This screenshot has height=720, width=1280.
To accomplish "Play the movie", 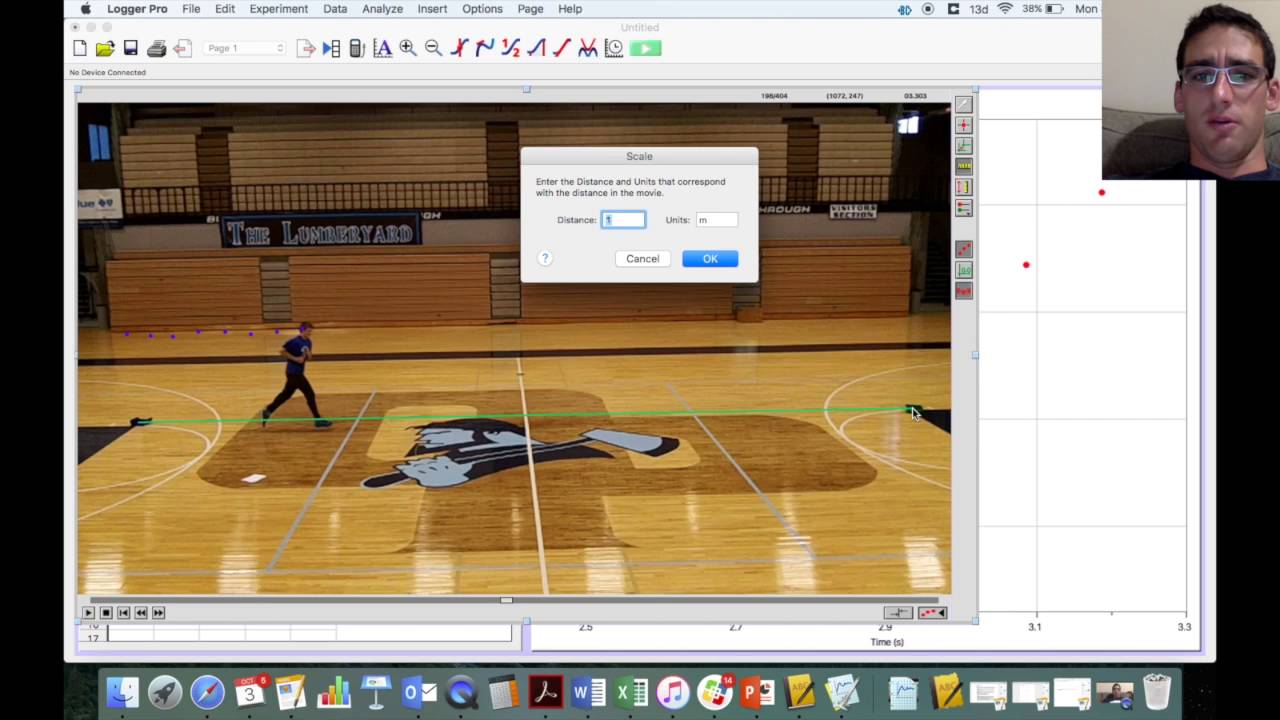I will 88,612.
